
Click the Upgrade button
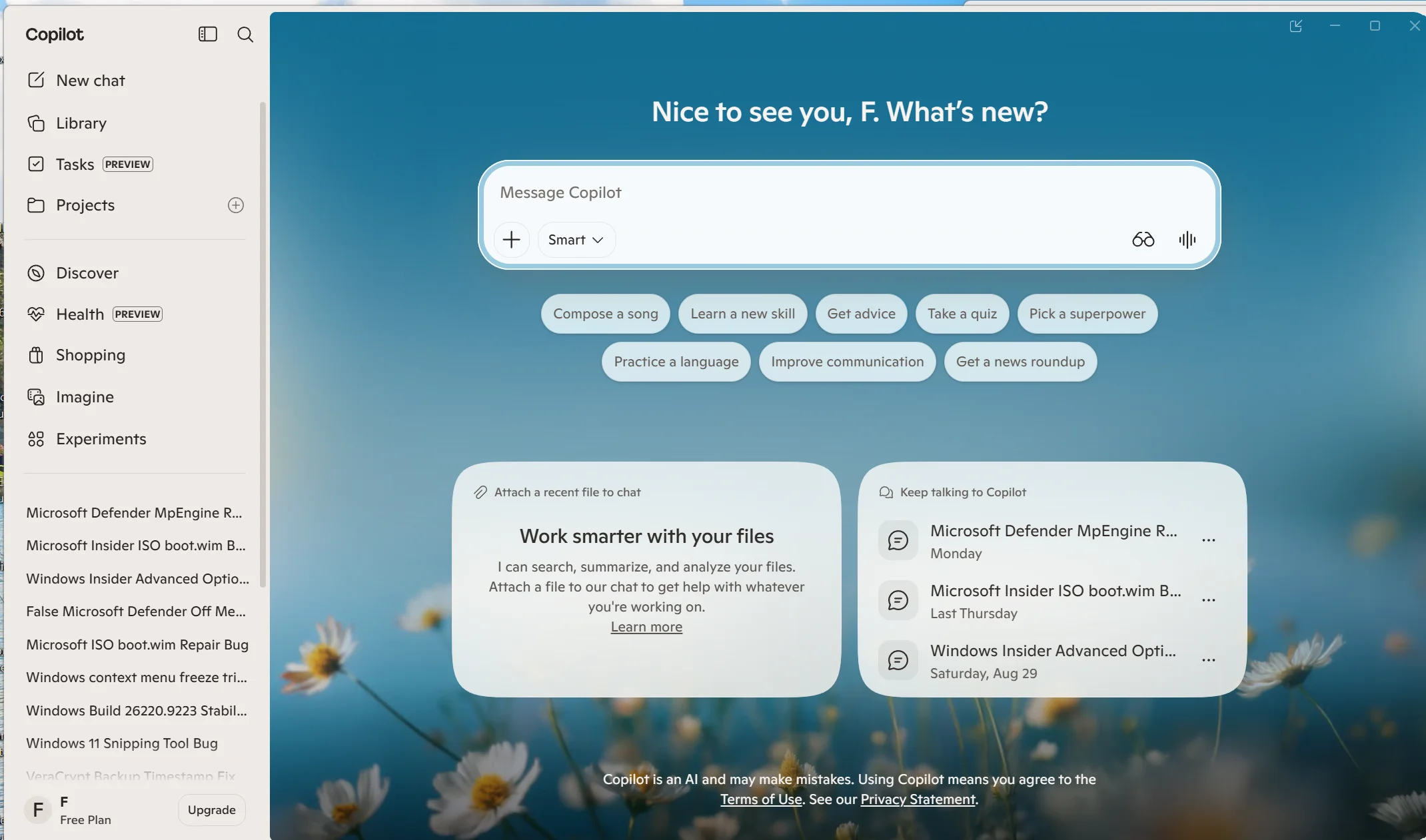(x=212, y=810)
